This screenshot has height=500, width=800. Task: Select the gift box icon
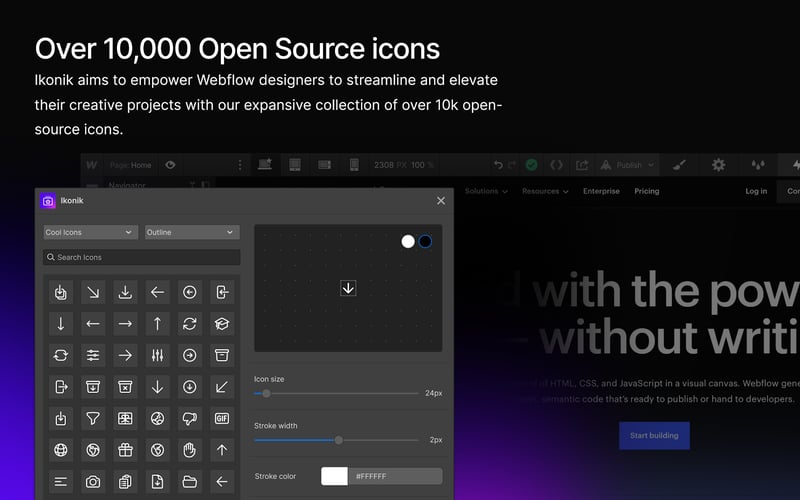(125, 450)
